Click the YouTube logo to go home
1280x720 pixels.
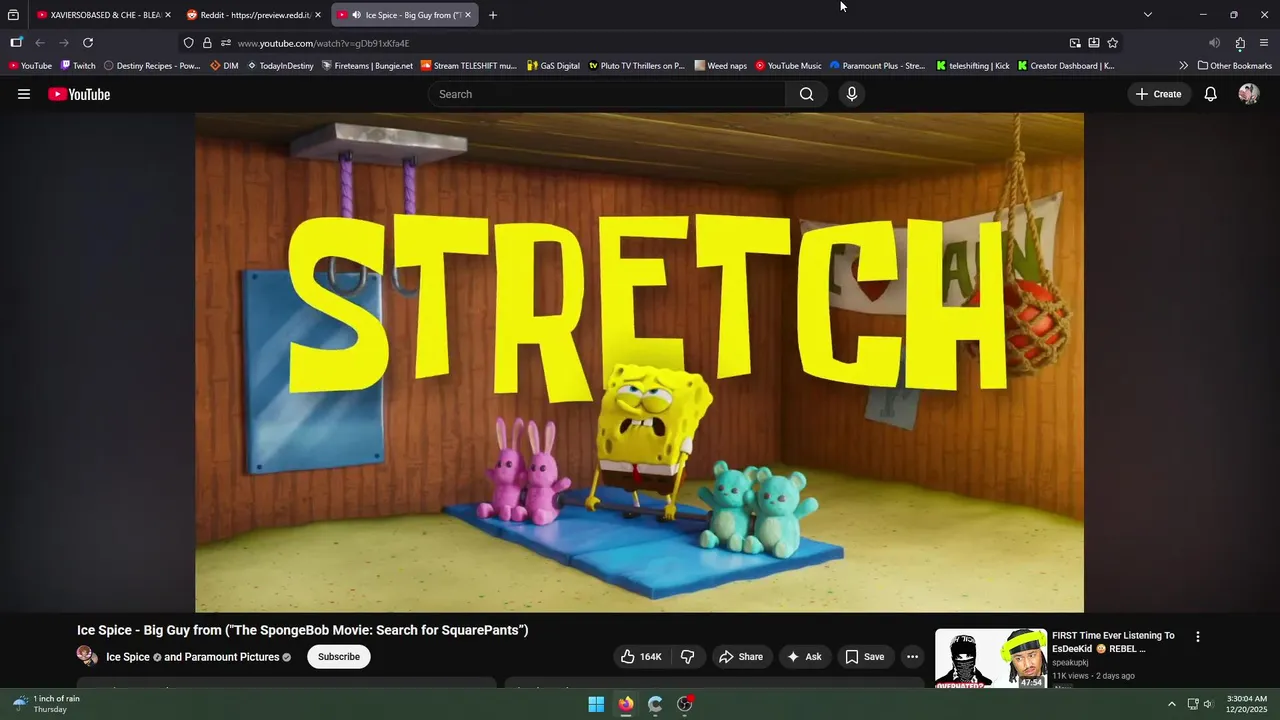(79, 94)
